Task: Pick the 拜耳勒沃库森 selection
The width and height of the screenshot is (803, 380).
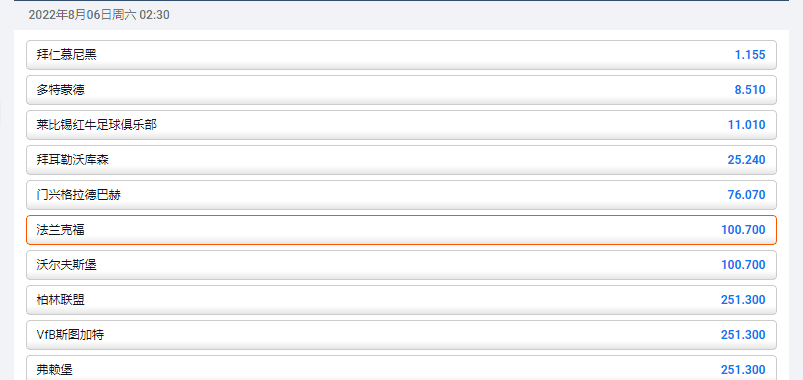Action: click(x=402, y=160)
